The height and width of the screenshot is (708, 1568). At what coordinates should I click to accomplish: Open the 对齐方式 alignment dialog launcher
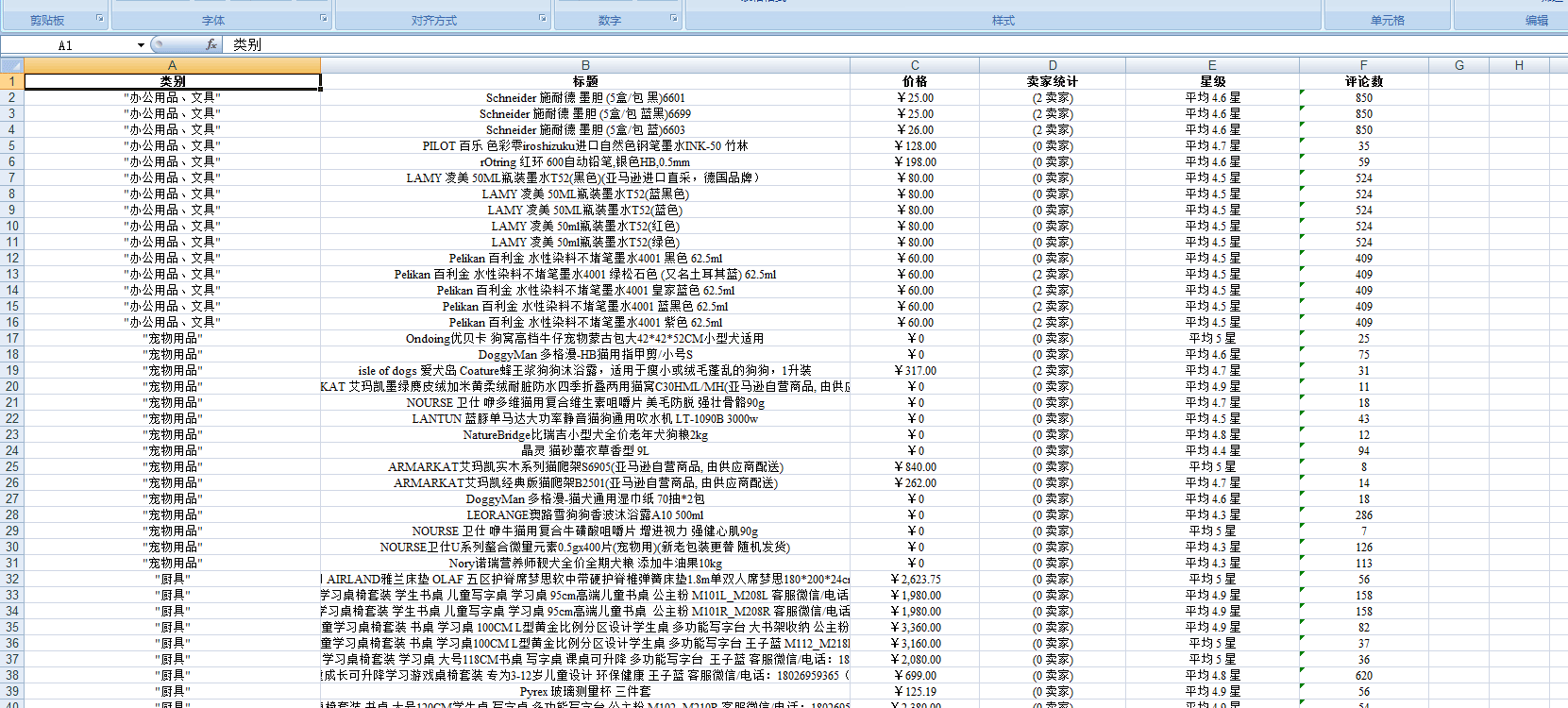click(542, 18)
